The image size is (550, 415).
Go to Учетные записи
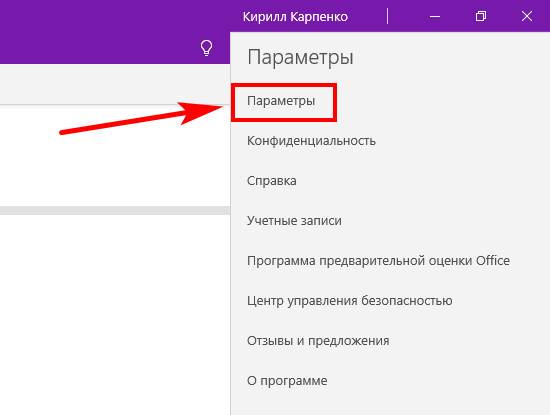pos(294,221)
